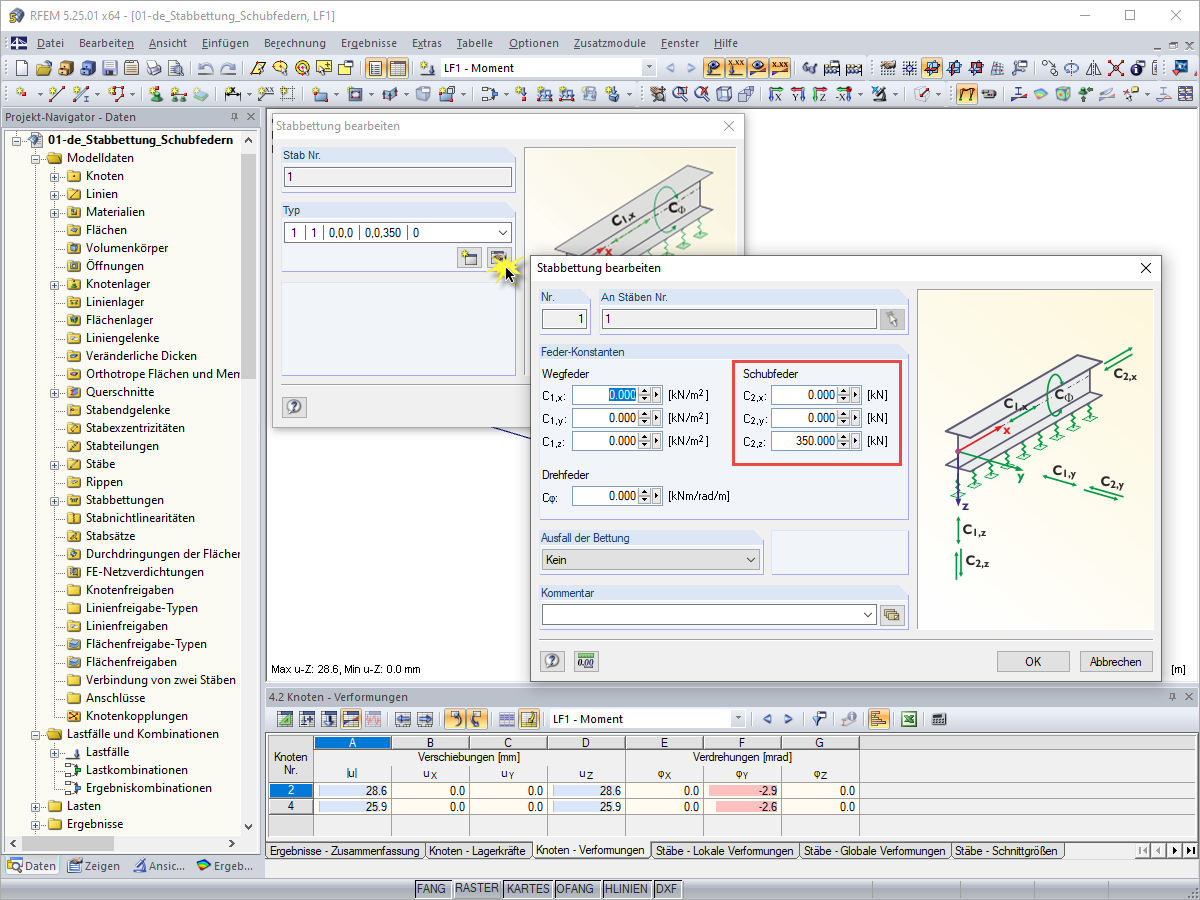The height and width of the screenshot is (900, 1200).
Task: Toggle the RASTER status bar button
Action: [x=476, y=888]
